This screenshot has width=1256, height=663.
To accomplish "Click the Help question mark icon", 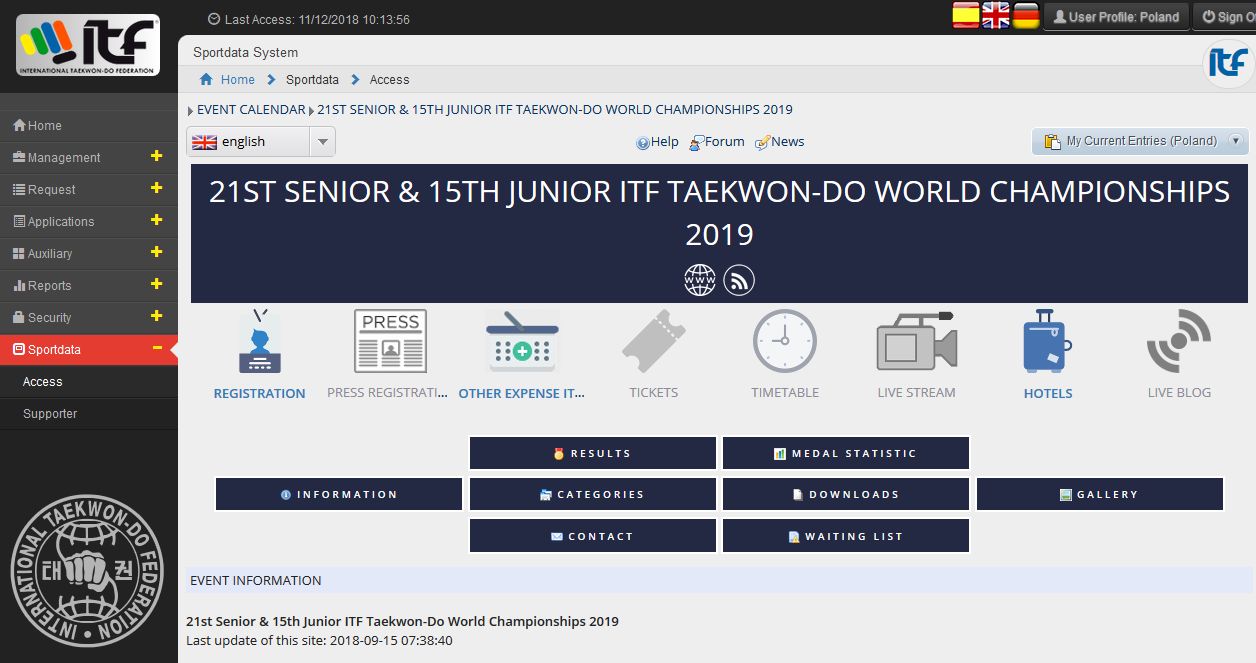I will pos(643,143).
